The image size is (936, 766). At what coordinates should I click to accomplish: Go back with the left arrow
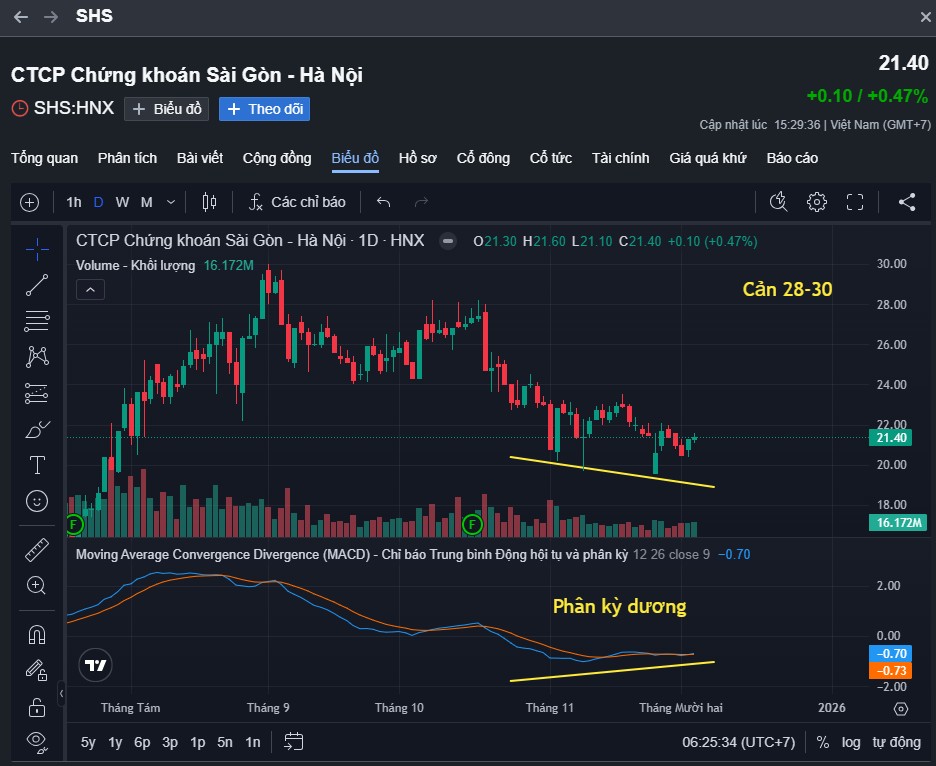(21, 17)
